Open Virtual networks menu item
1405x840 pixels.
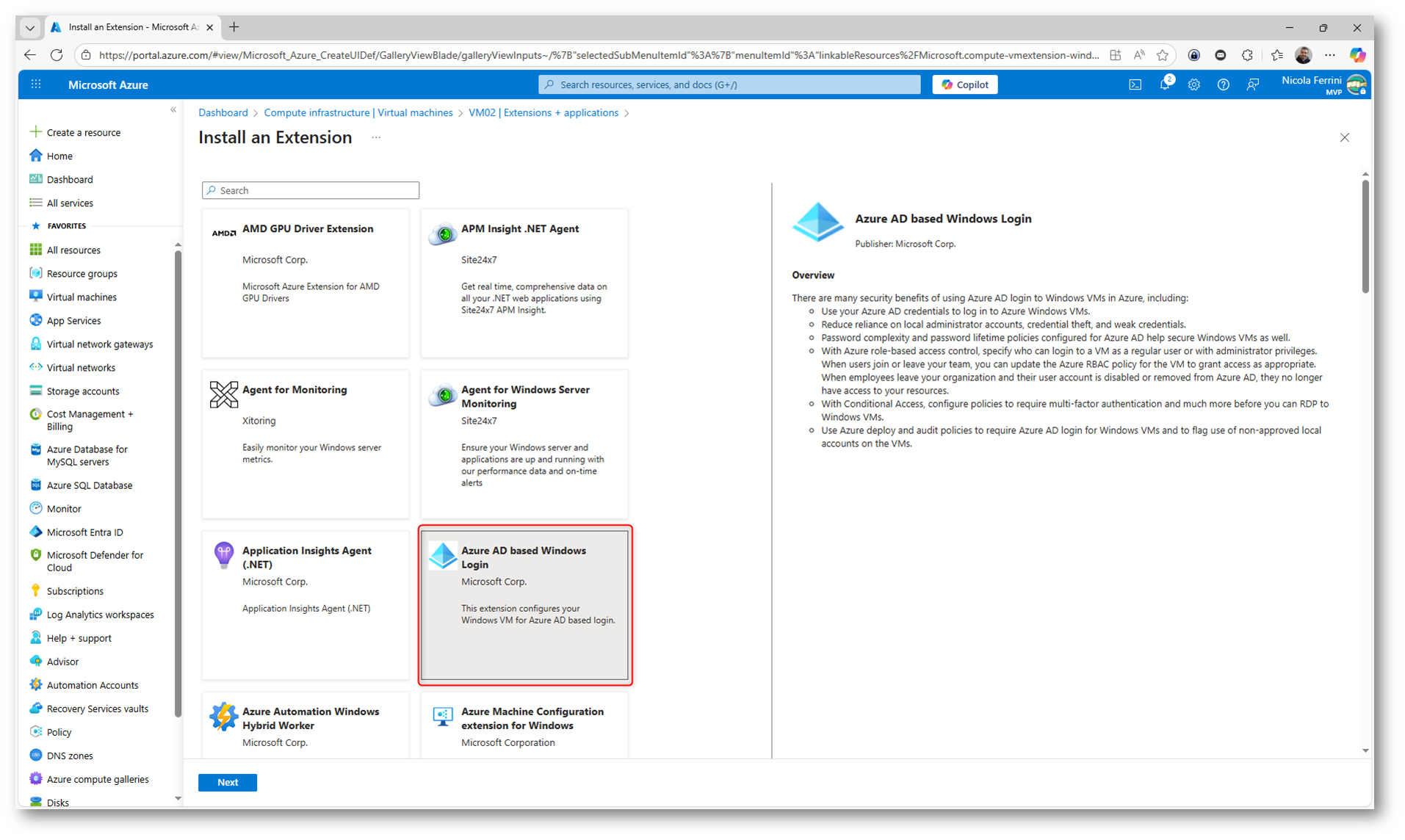pos(81,367)
